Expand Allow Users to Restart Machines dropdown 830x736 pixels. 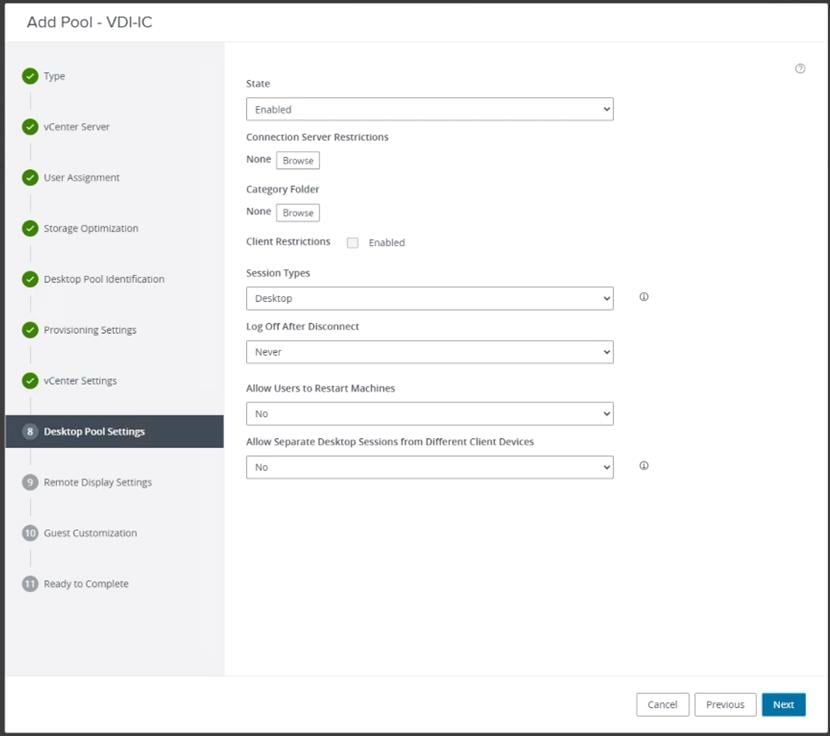[429, 413]
